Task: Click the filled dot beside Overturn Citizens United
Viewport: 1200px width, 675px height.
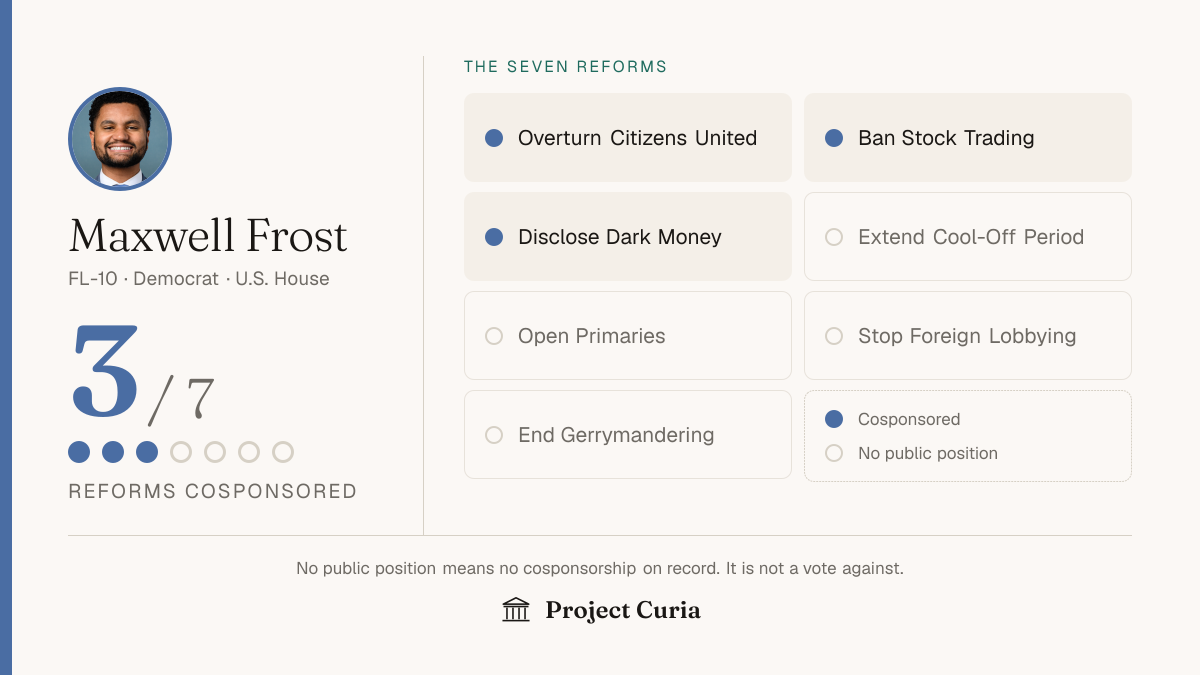Action: coord(494,138)
